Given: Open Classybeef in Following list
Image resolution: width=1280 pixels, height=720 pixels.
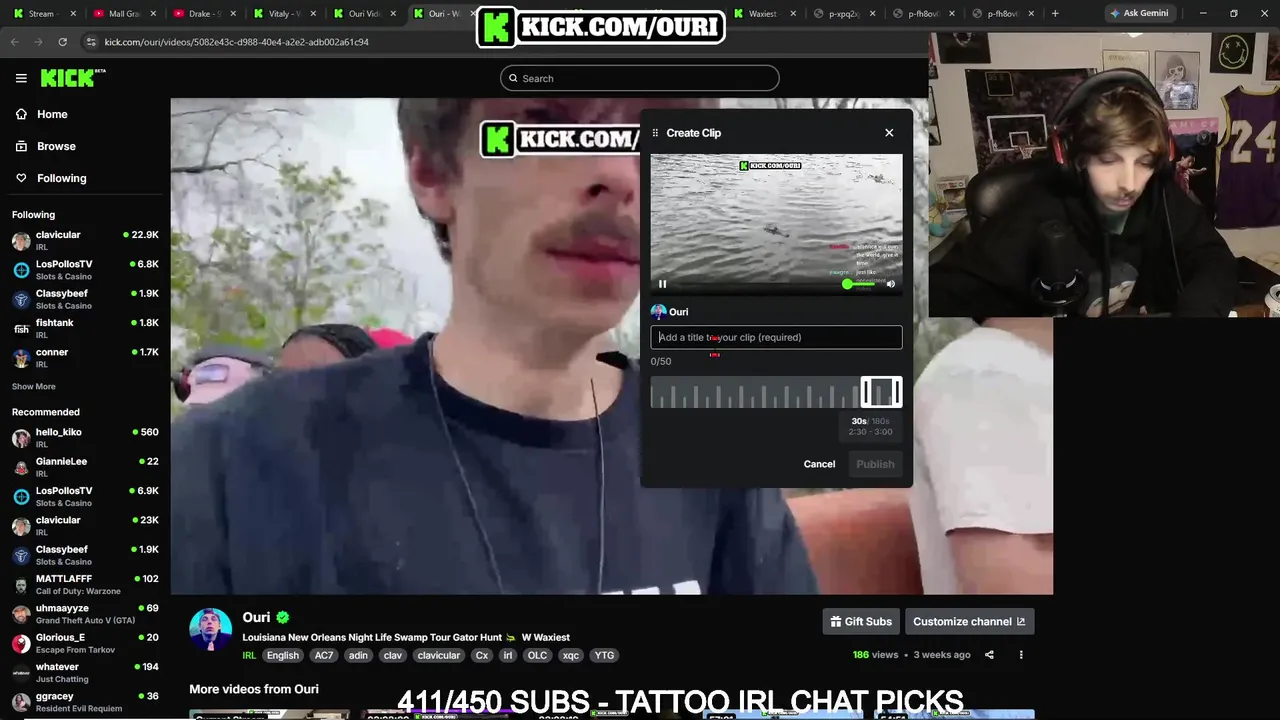Looking at the screenshot, I should tap(85, 299).
